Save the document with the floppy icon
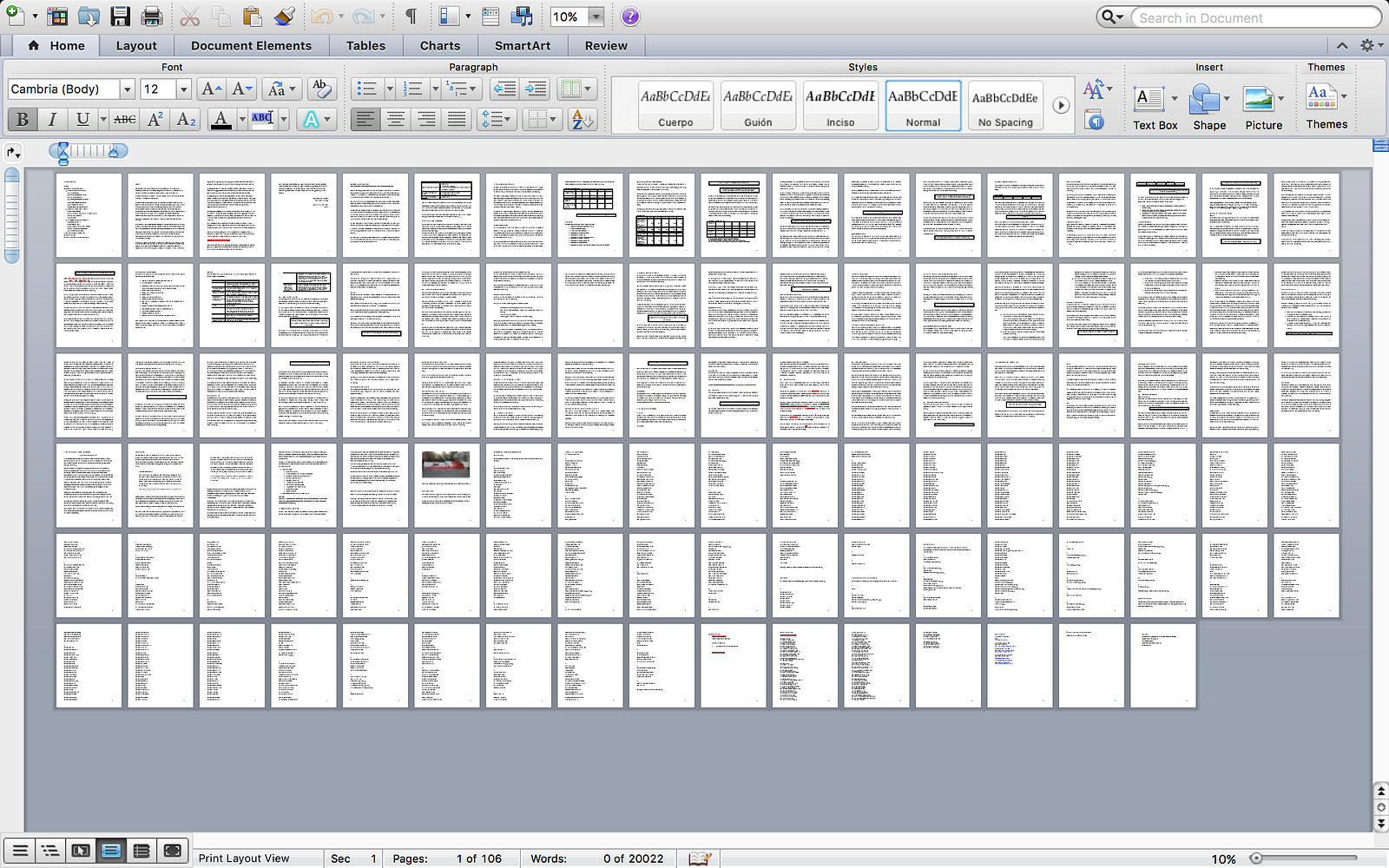 [120, 16]
